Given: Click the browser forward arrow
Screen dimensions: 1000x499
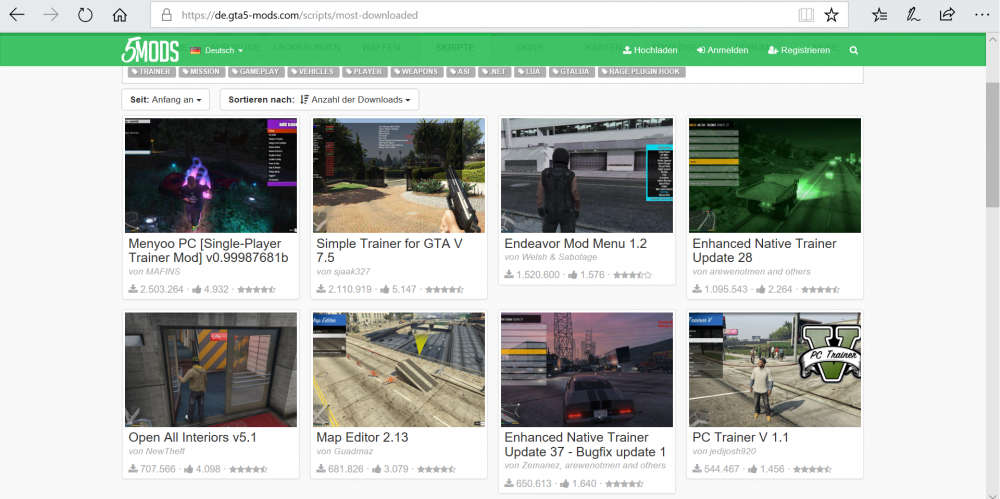Looking at the screenshot, I should pyautogui.click(x=51, y=15).
